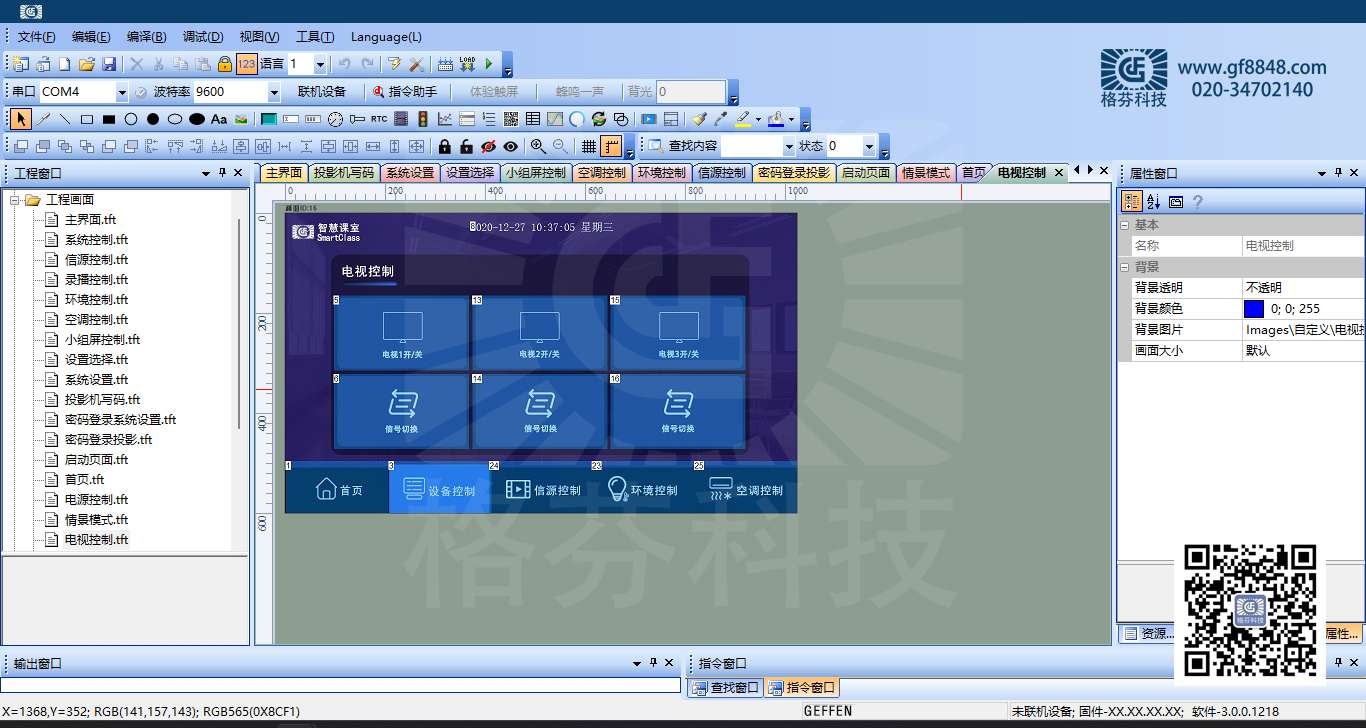
Task: Toggle the red crossed-eye hide icon
Action: pos(488,146)
